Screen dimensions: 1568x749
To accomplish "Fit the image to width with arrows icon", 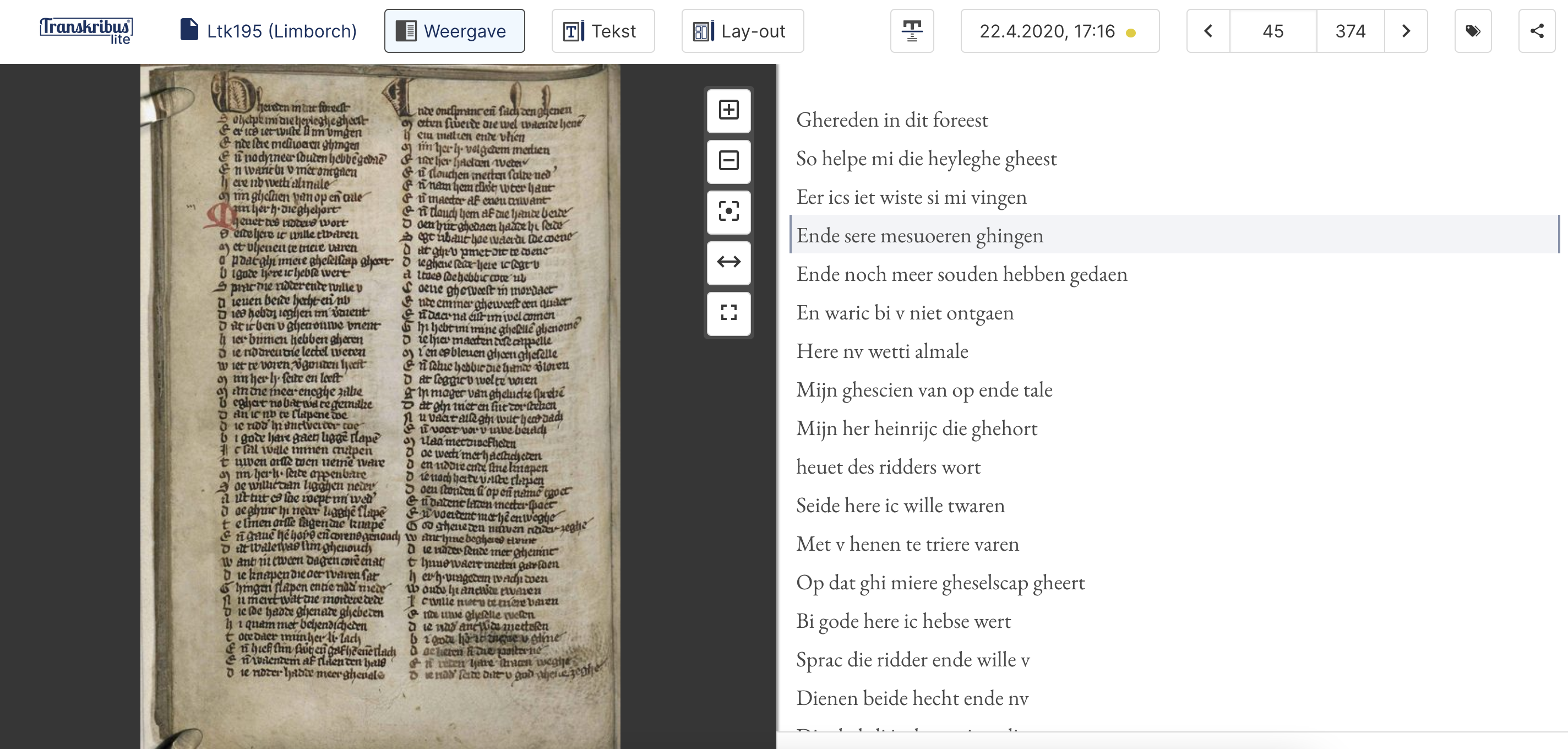I will pyautogui.click(x=728, y=262).
